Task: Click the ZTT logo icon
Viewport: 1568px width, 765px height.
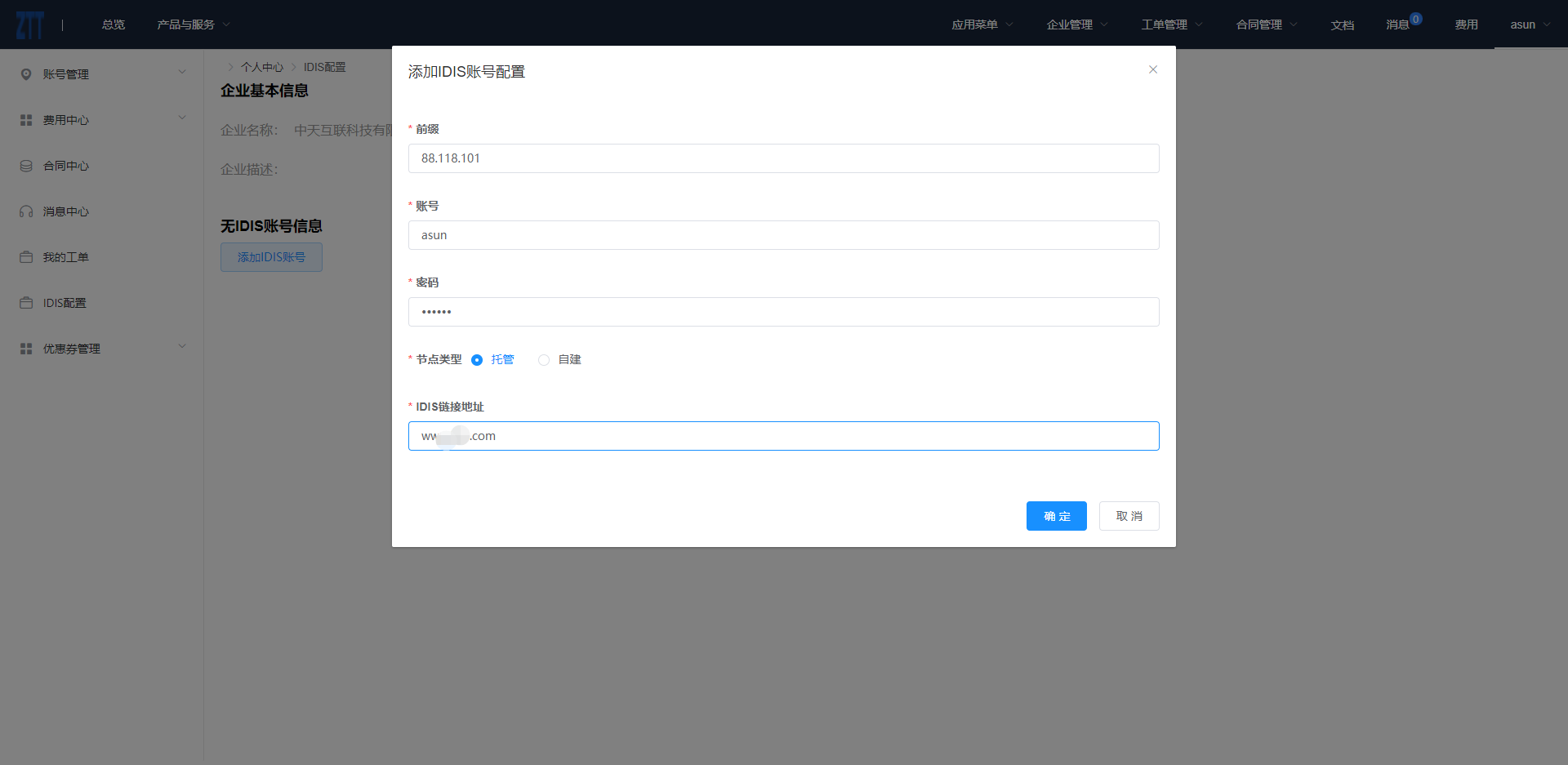Action: pos(29,24)
